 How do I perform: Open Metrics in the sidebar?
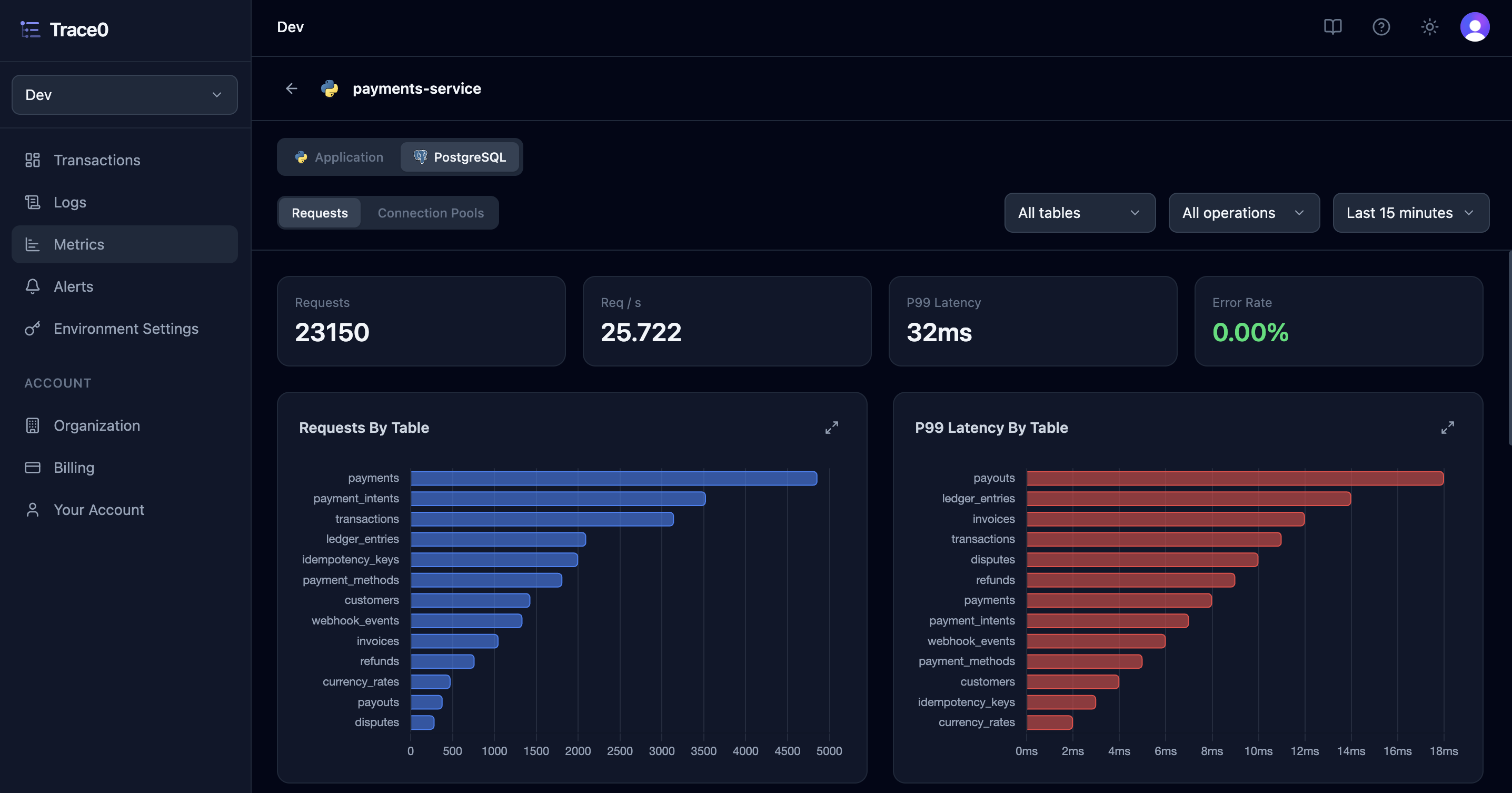pyautogui.click(x=124, y=245)
